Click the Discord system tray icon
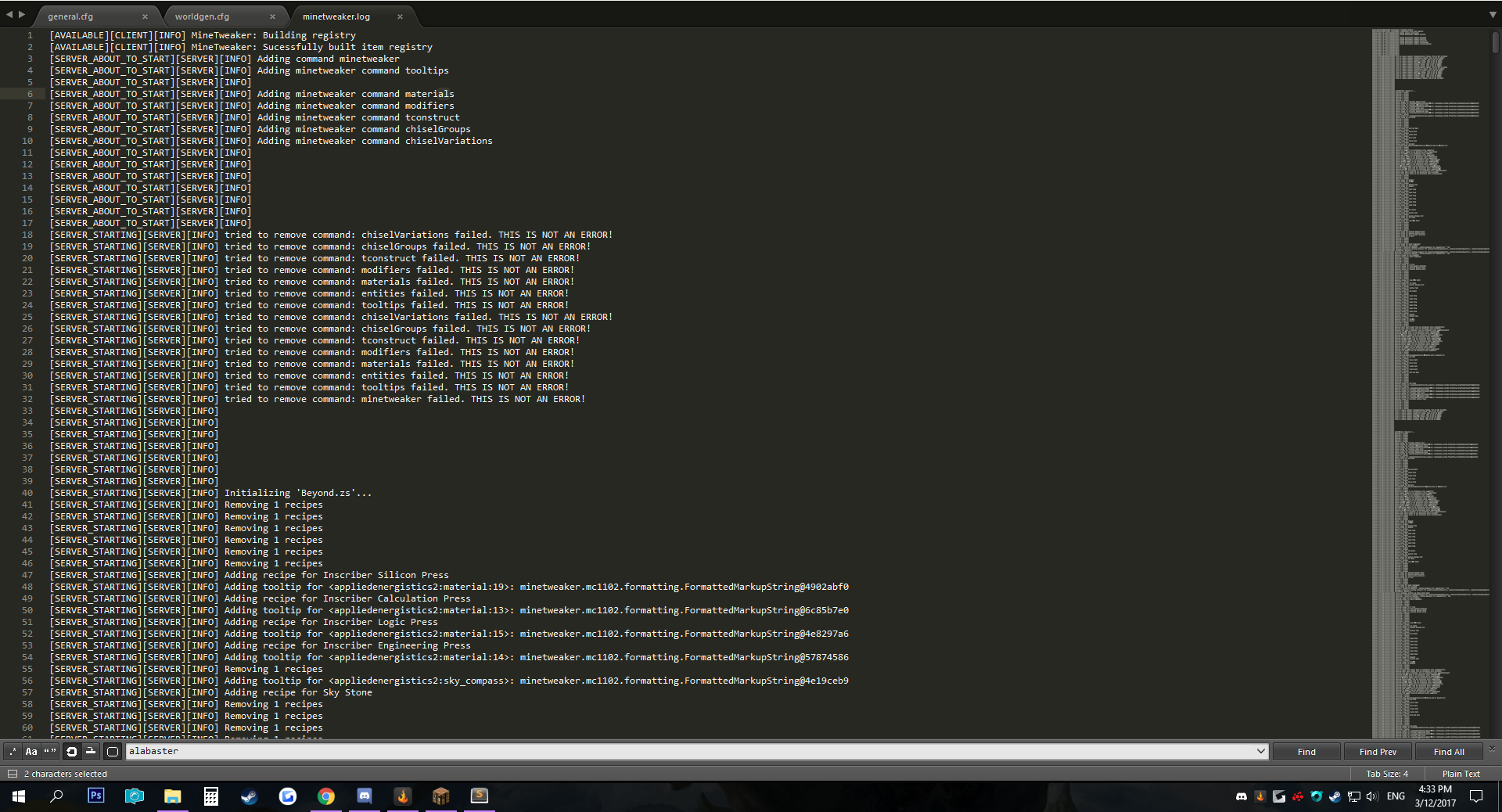 click(1241, 796)
